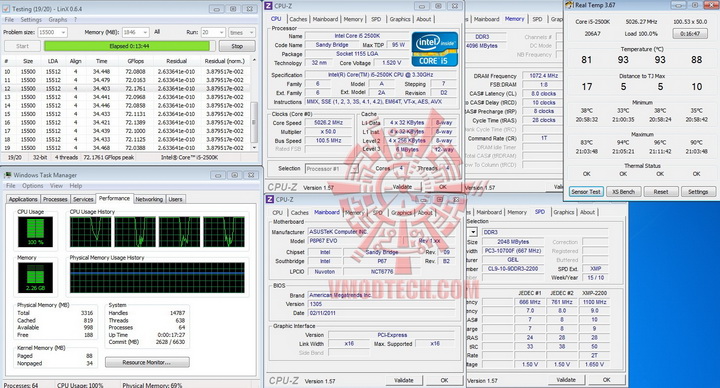This screenshot has height=388, width=720.
Task: Click the All memory option in LinX
Action: click(157, 32)
